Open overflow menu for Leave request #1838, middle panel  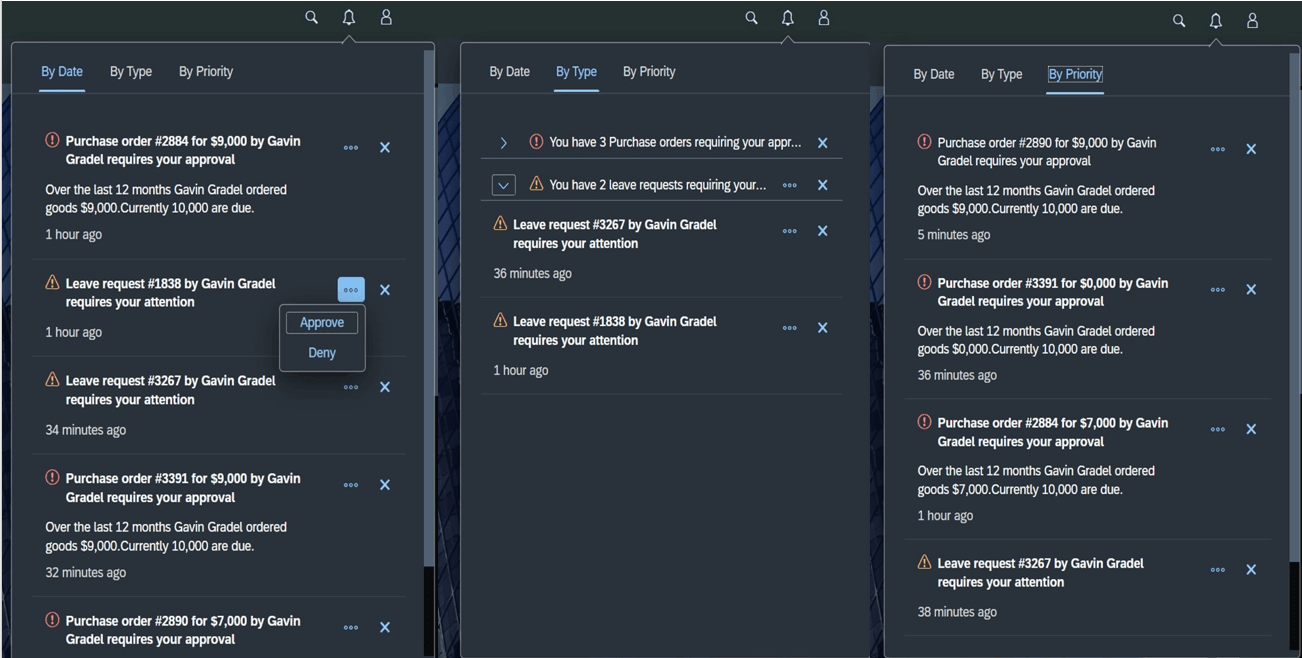pos(790,328)
